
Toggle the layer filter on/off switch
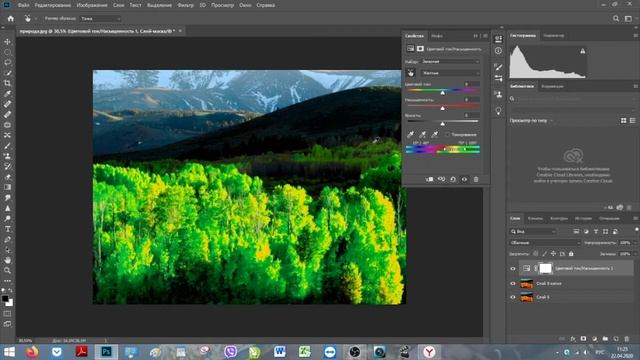(636, 229)
